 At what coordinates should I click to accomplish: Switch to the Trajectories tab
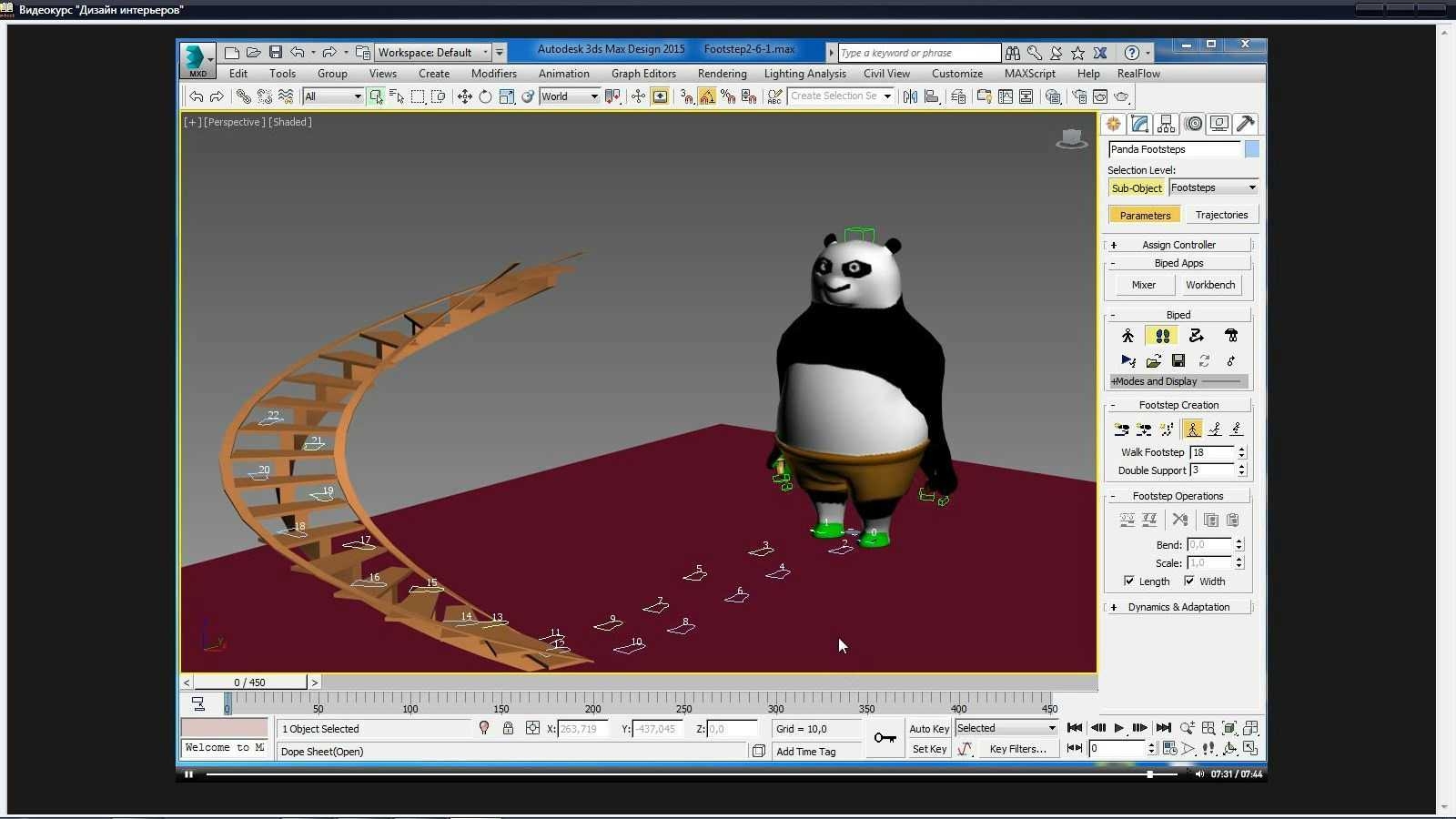coord(1221,215)
